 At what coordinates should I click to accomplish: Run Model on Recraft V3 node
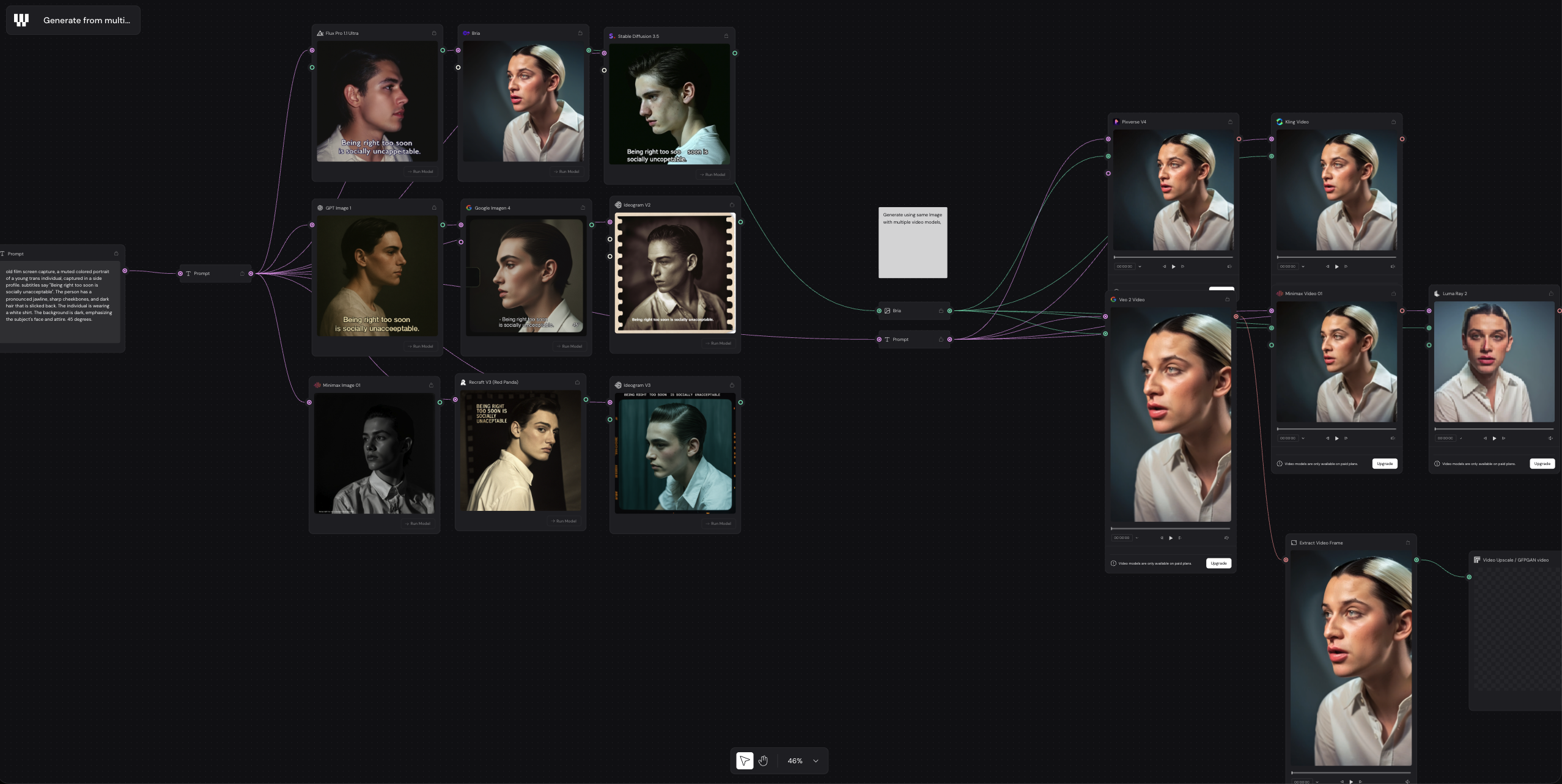(564, 521)
